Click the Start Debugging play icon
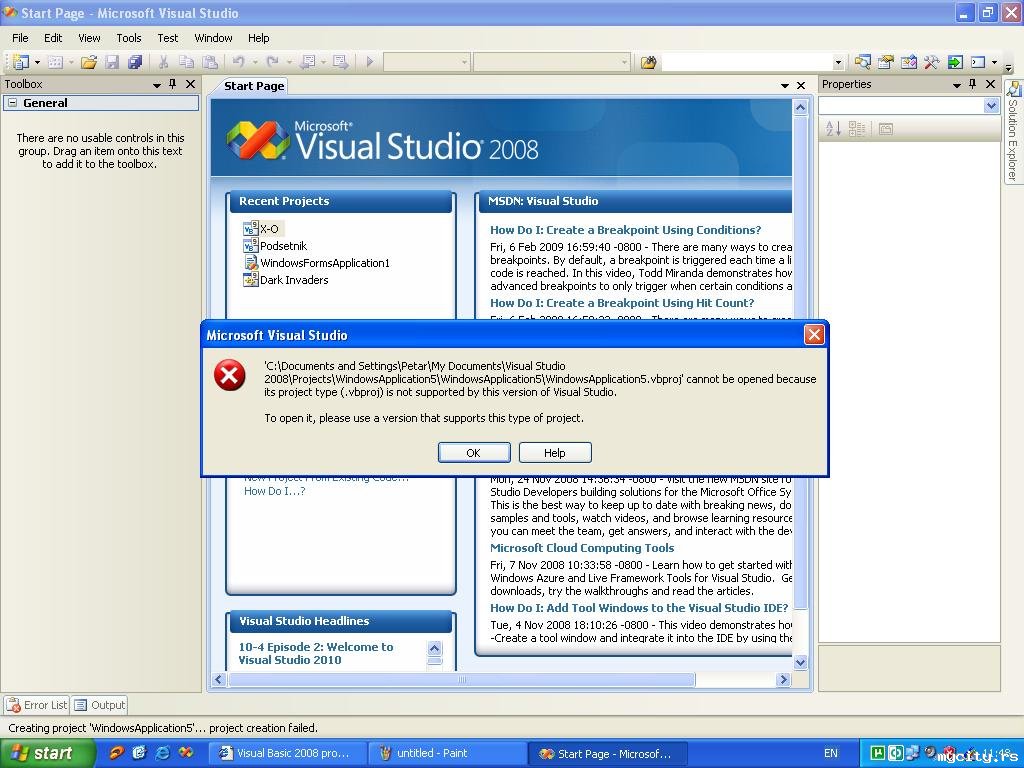This screenshot has width=1024, height=768. point(370,62)
